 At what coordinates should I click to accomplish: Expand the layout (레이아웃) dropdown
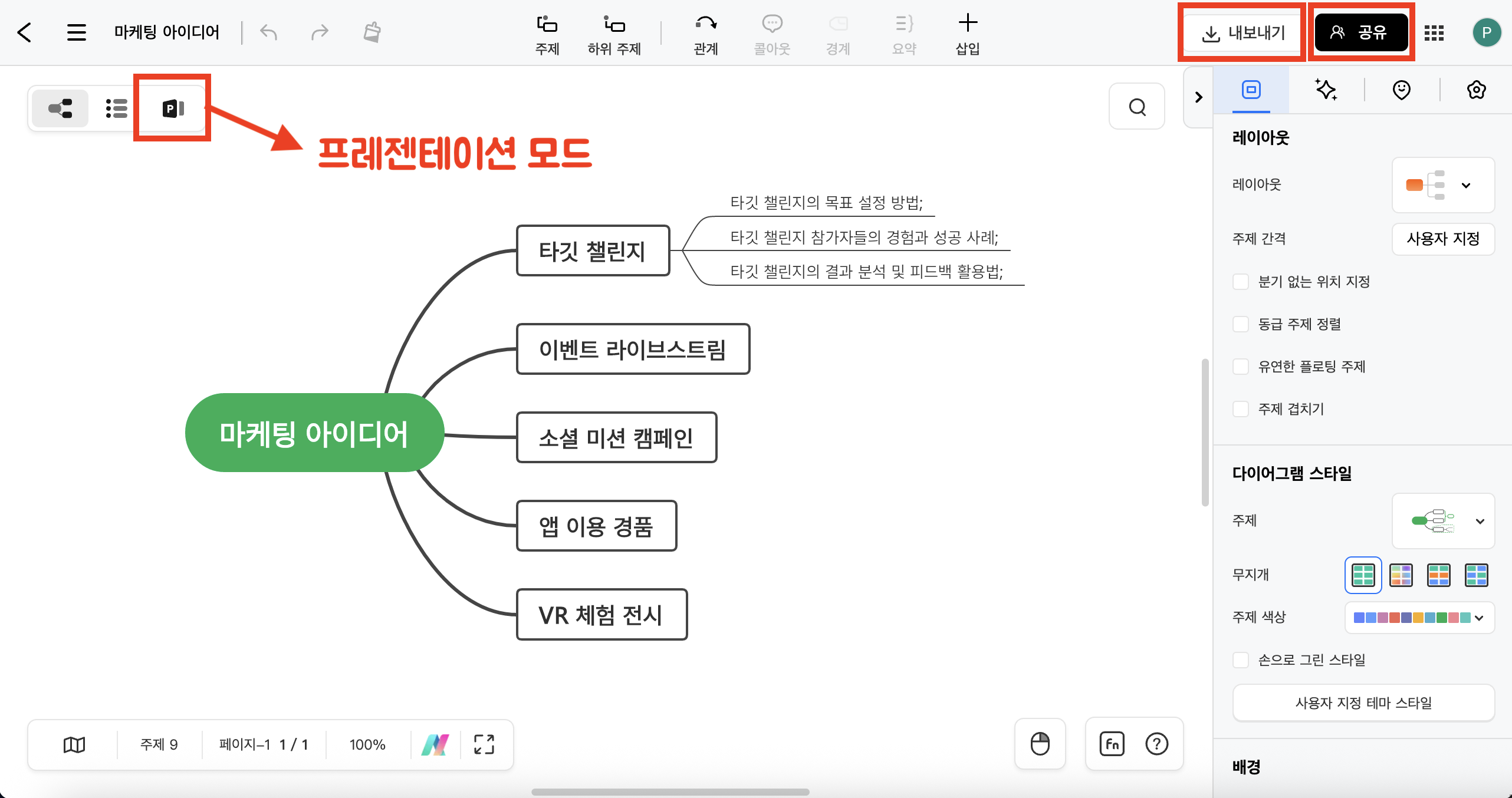[x=1442, y=185]
